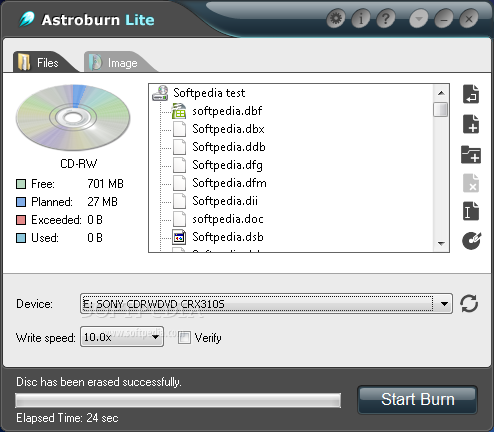The image size is (494, 432).
Task: Select Softpedia.dbx in the file list
Action: [228, 129]
